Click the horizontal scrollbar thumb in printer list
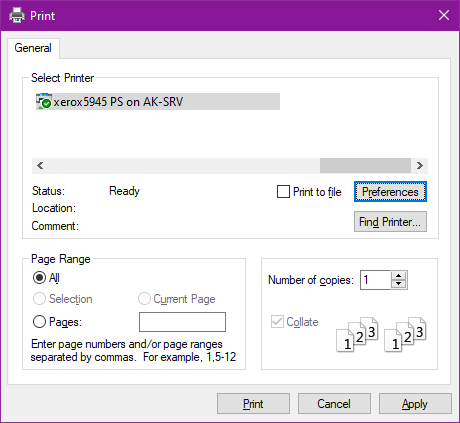Viewport: 460px width, 423px height. [365, 165]
